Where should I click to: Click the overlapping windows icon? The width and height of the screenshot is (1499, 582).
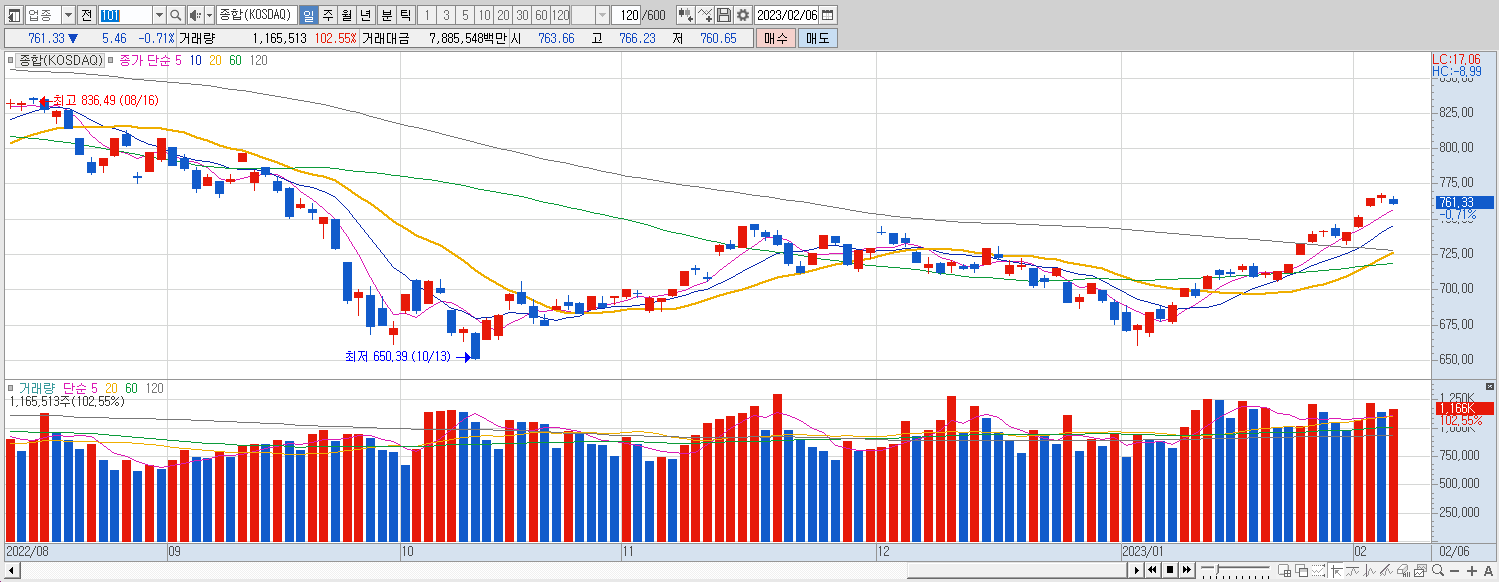(x=1302, y=570)
